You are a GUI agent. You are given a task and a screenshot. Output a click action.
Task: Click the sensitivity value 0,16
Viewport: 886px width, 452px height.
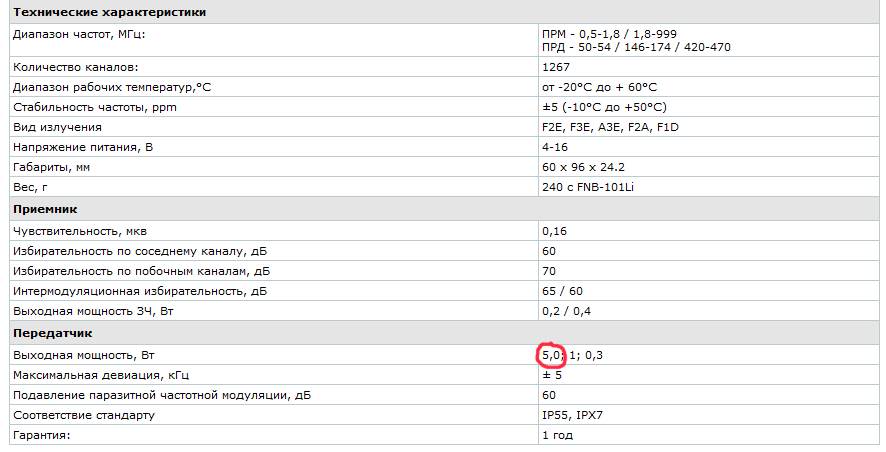tap(554, 231)
